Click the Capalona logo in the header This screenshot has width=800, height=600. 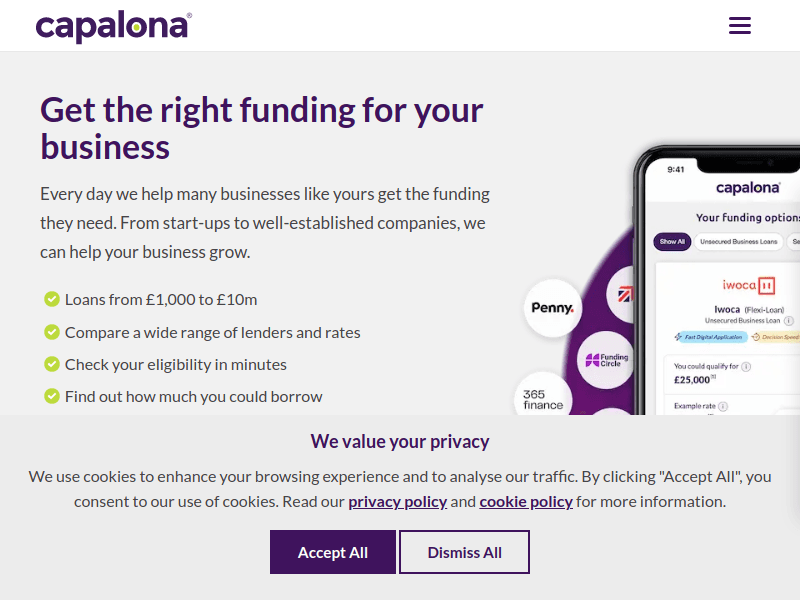coord(113,26)
